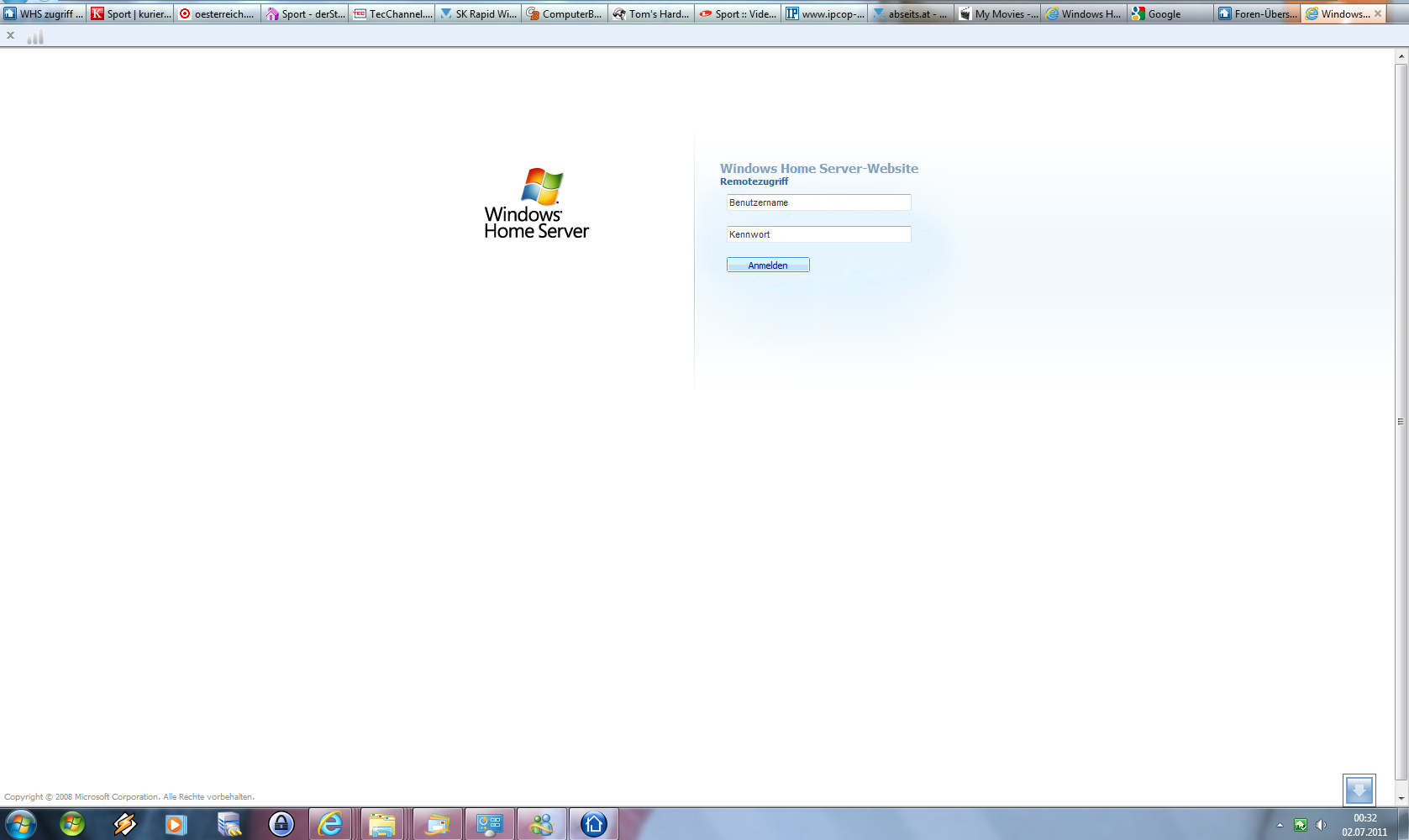The image size is (1409, 840).
Task: Switch to the Google tab
Action: coord(1171,13)
